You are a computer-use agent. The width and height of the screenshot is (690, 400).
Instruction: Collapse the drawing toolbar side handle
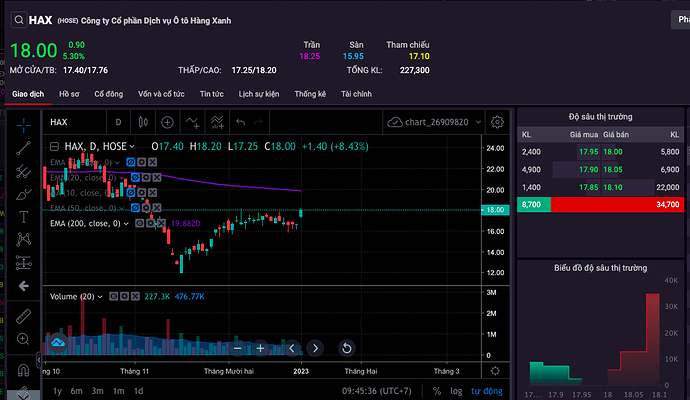pos(39,360)
